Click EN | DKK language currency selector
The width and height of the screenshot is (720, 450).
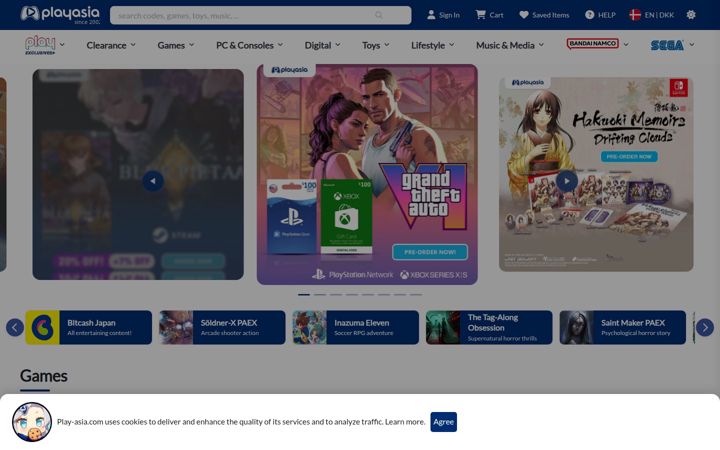click(x=659, y=15)
